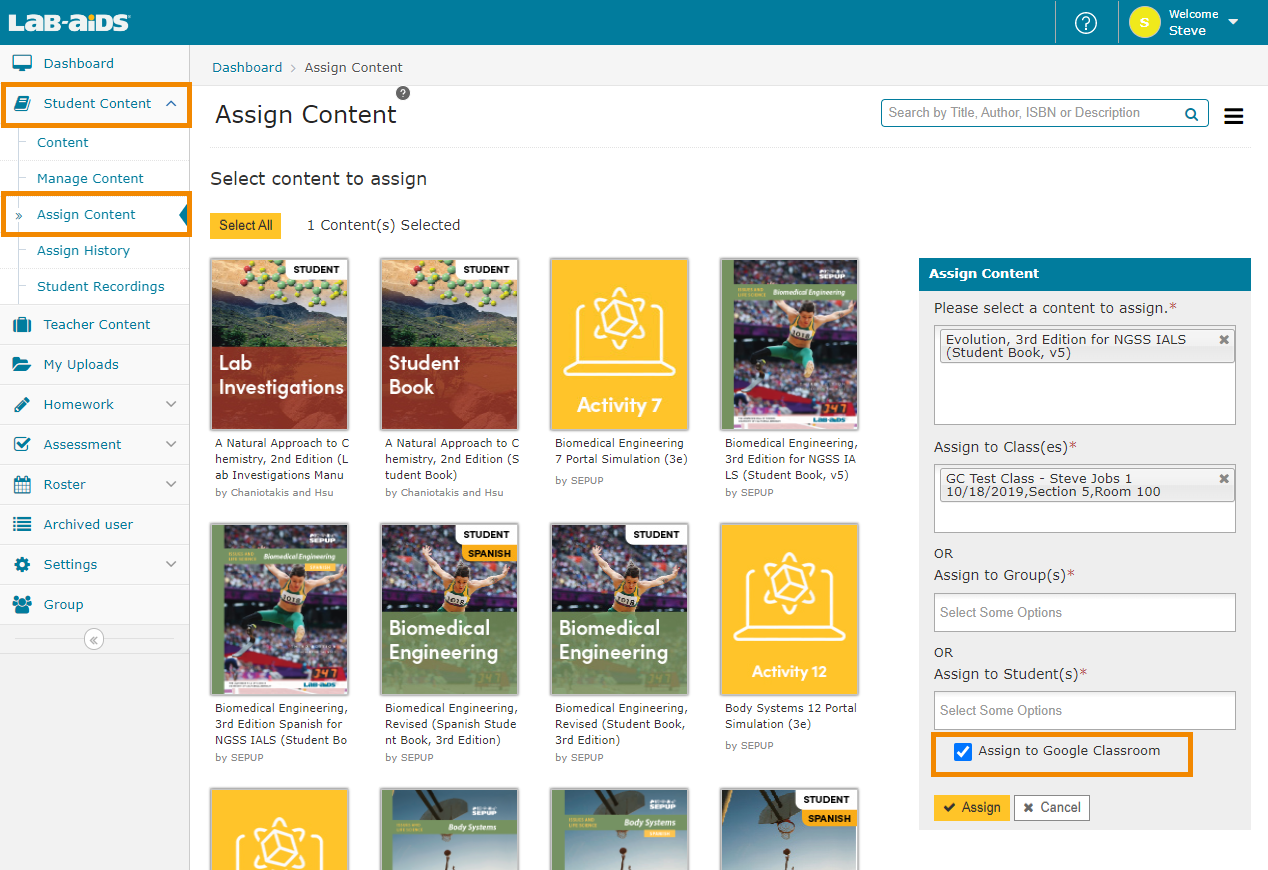Click the collapse sidebar double-arrow icon
This screenshot has height=870, width=1268.
[x=94, y=640]
